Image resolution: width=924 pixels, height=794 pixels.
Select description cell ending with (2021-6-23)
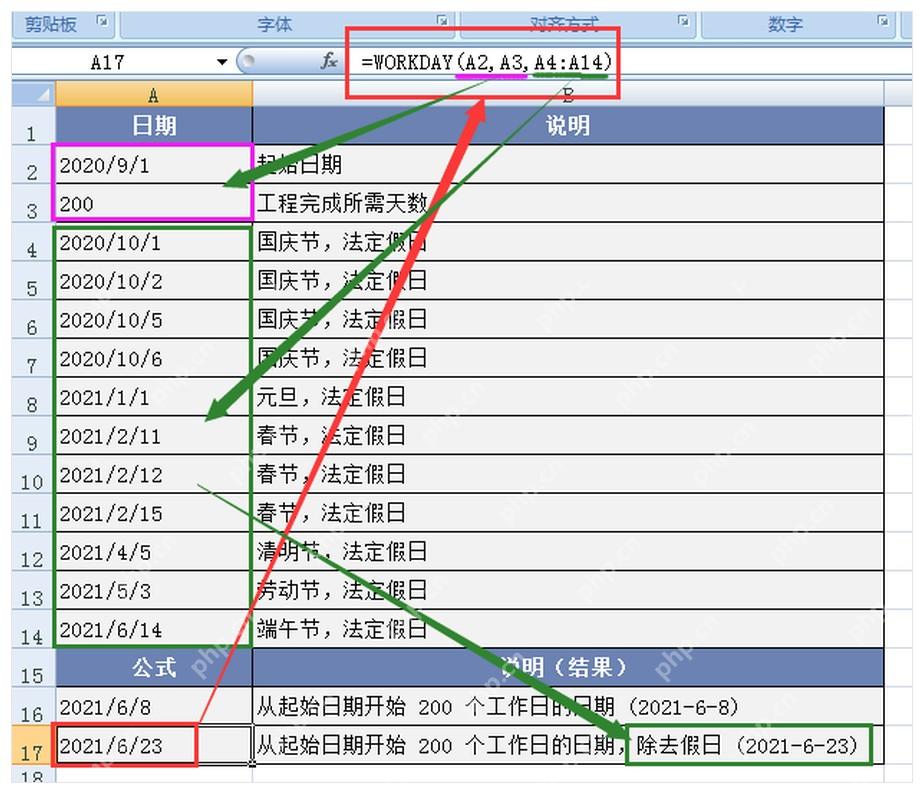click(x=568, y=746)
